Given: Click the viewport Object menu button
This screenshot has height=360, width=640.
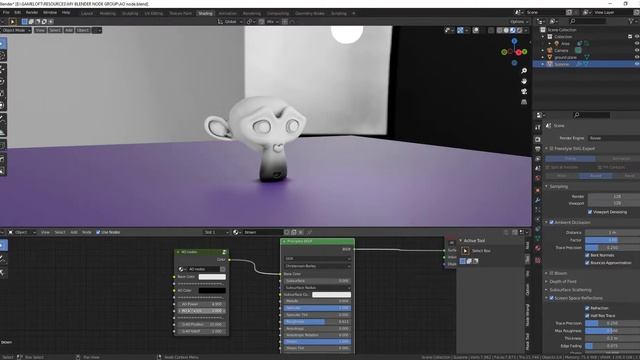Looking at the screenshot, I should point(83,30).
